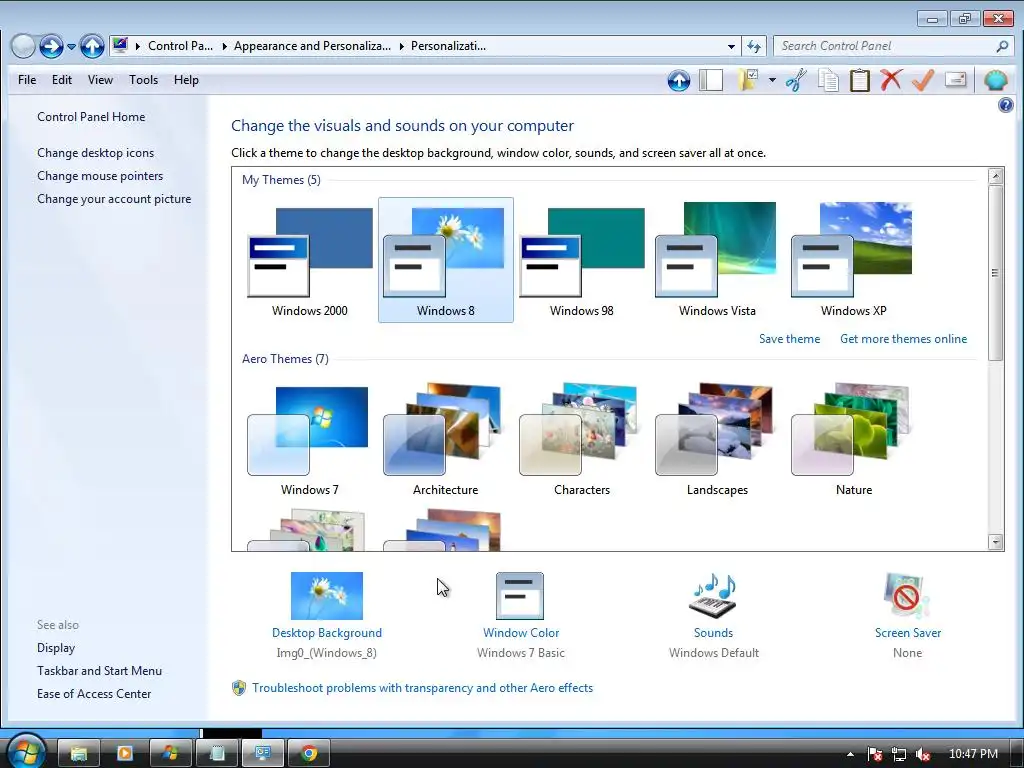Click the orange checkmark Properties icon
This screenshot has width=1024, height=768.
[x=923, y=80]
